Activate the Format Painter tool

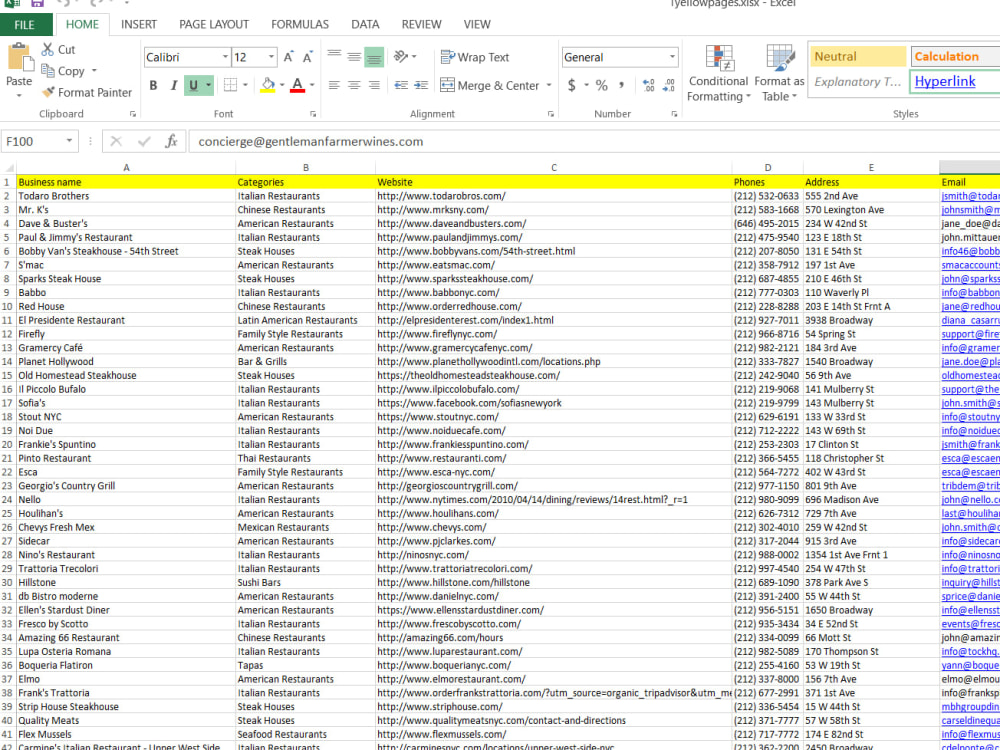87,92
